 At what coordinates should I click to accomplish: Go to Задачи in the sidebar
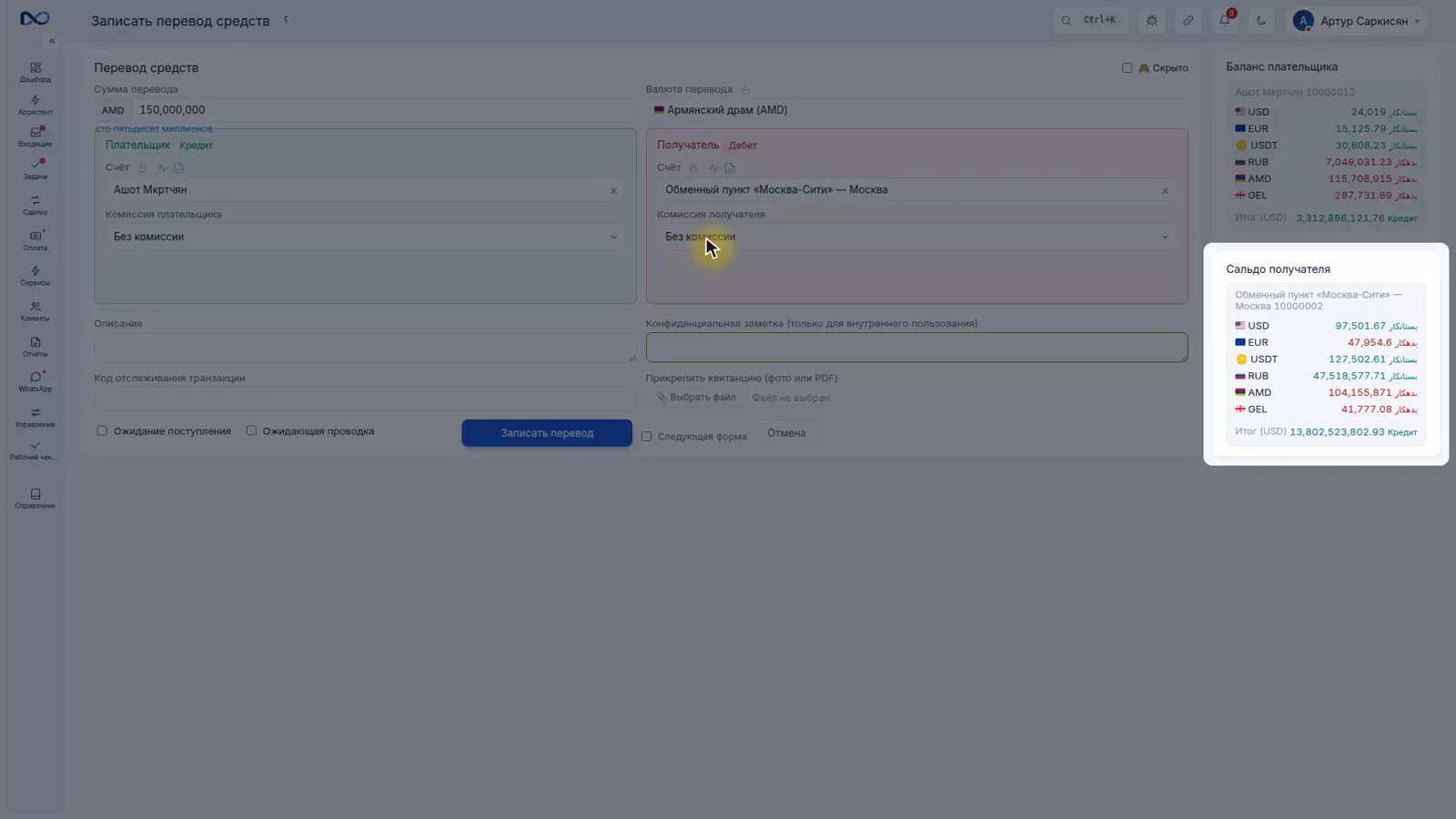pyautogui.click(x=35, y=169)
